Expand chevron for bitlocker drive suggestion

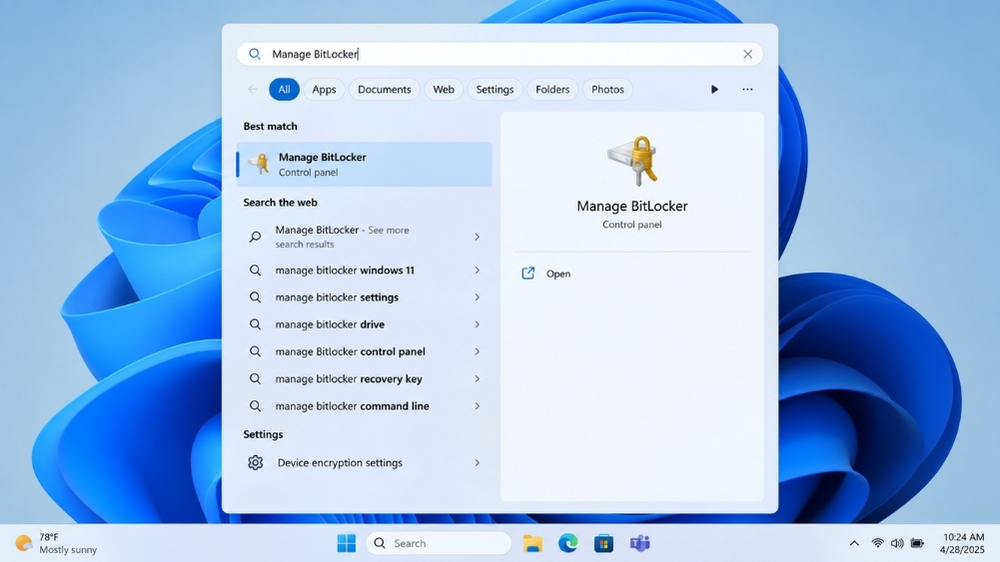pyautogui.click(x=477, y=325)
